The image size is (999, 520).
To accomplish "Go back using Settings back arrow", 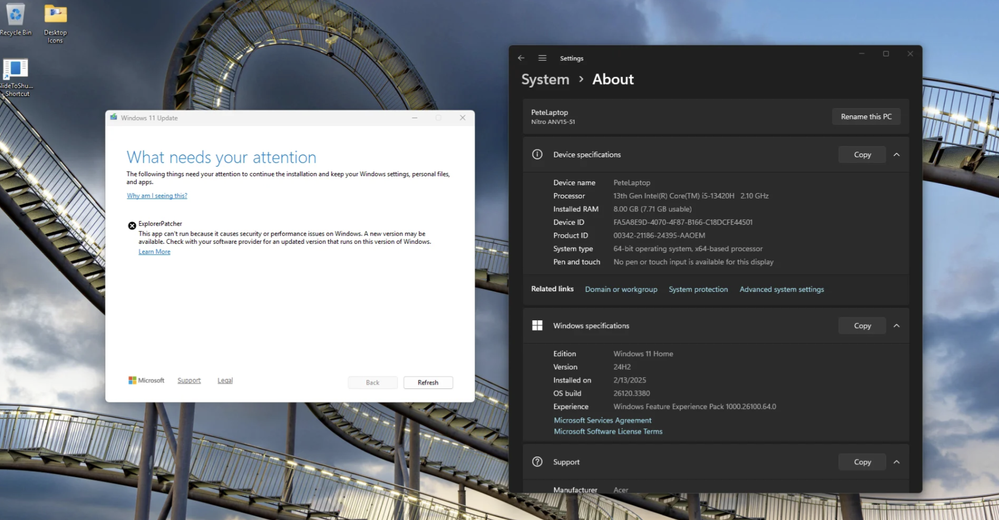I will (x=521, y=58).
